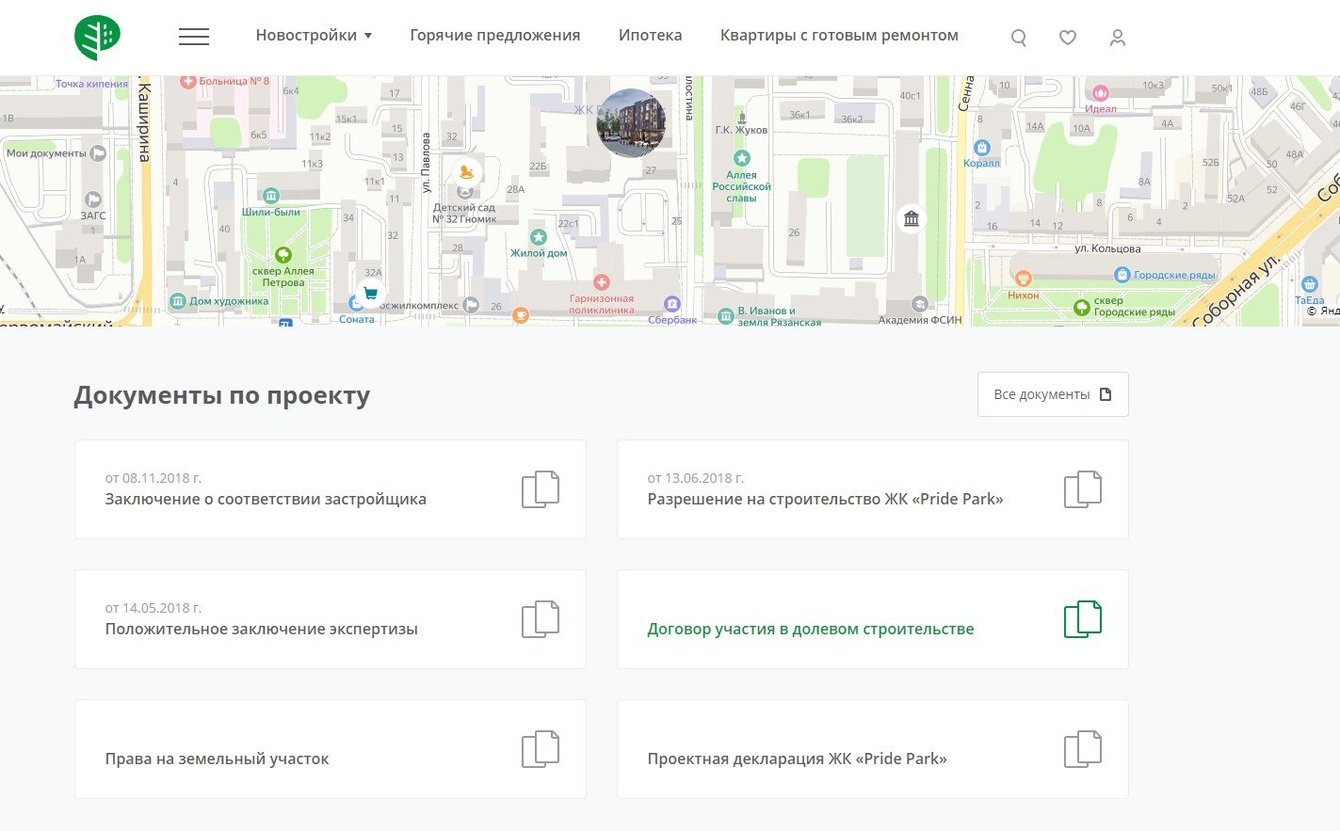Select the Шили-были map marker
Image resolution: width=1340 pixels, height=831 pixels.
click(x=271, y=195)
